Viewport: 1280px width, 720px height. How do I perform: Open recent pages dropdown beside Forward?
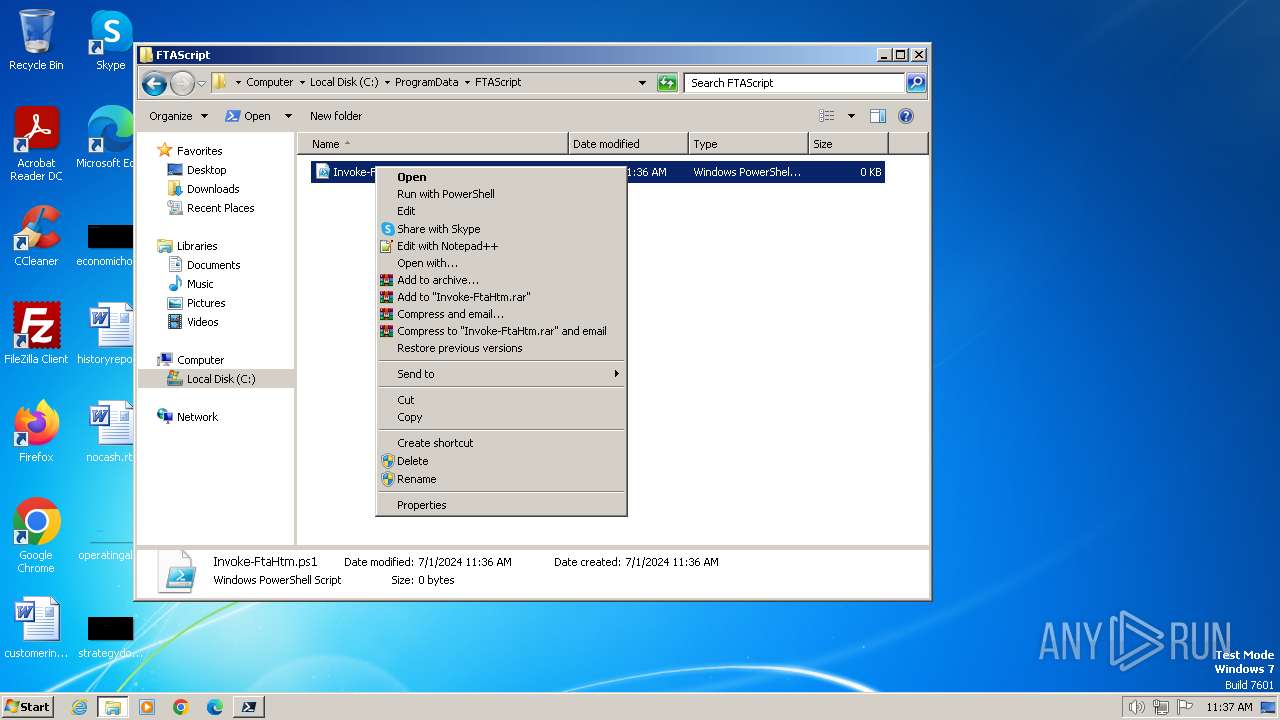(202, 83)
